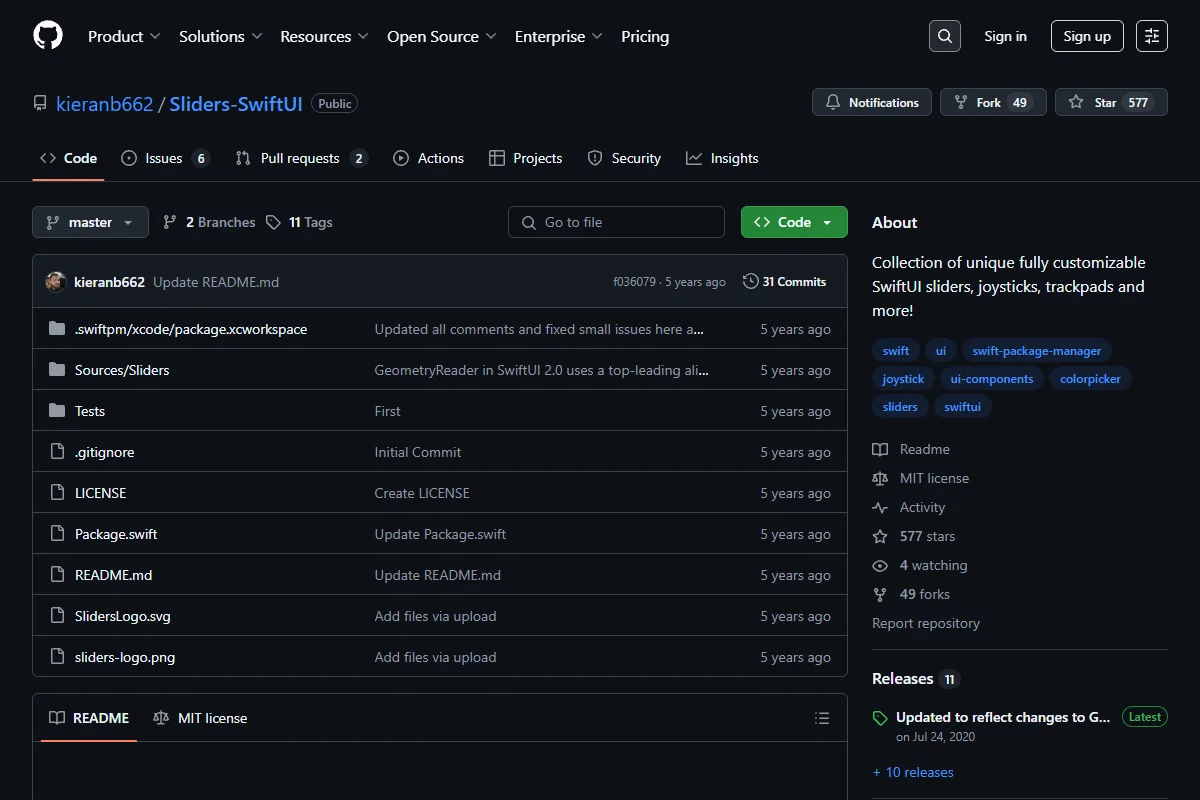1200x800 pixels.
Task: Expand the master branch dropdown
Action: click(x=90, y=222)
